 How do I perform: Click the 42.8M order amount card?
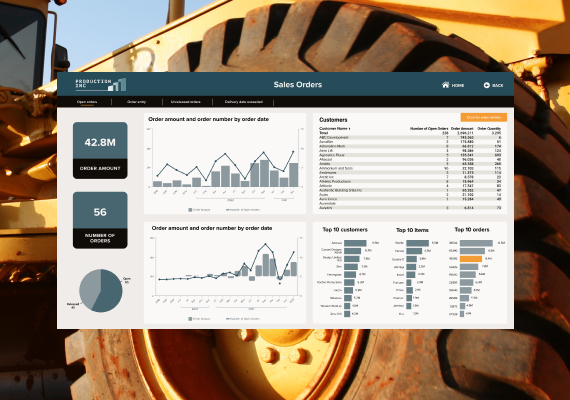pyautogui.click(x=100, y=150)
